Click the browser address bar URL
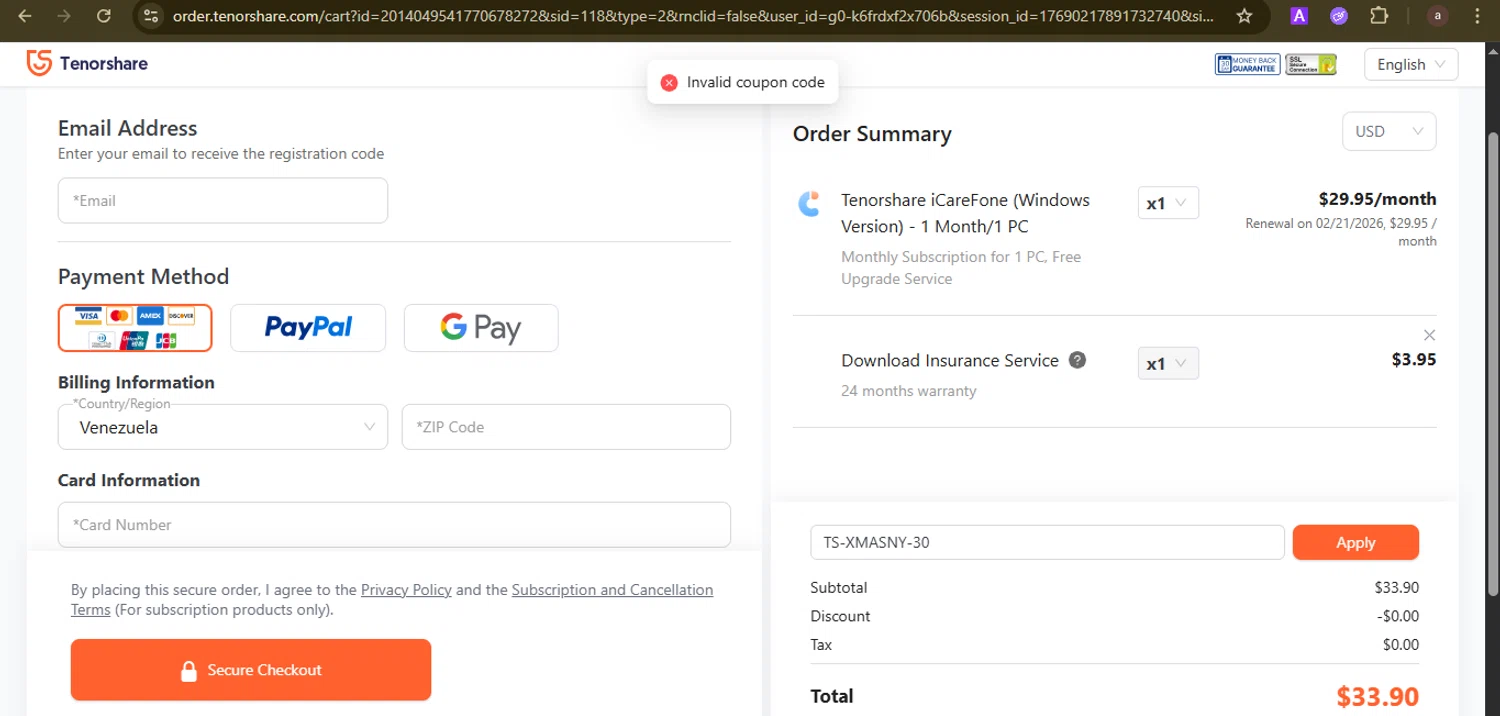 point(694,16)
